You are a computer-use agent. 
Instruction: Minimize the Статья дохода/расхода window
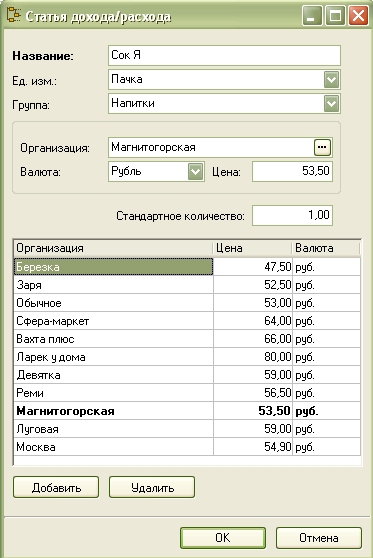312,16
